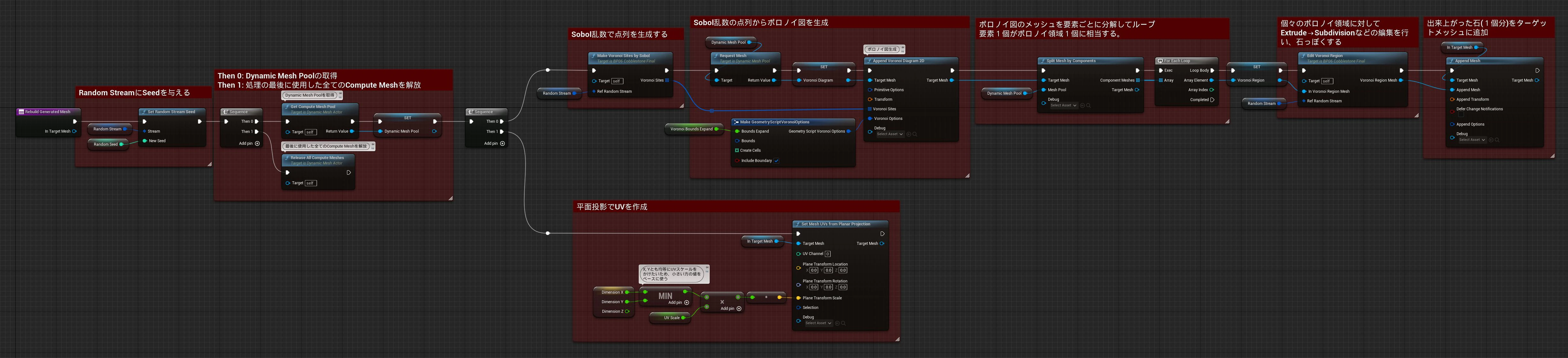Screen dimensions: 1568x358
Task: Click resize handle of Random StreamにSeedを与える comment
Action: click(x=209, y=164)
